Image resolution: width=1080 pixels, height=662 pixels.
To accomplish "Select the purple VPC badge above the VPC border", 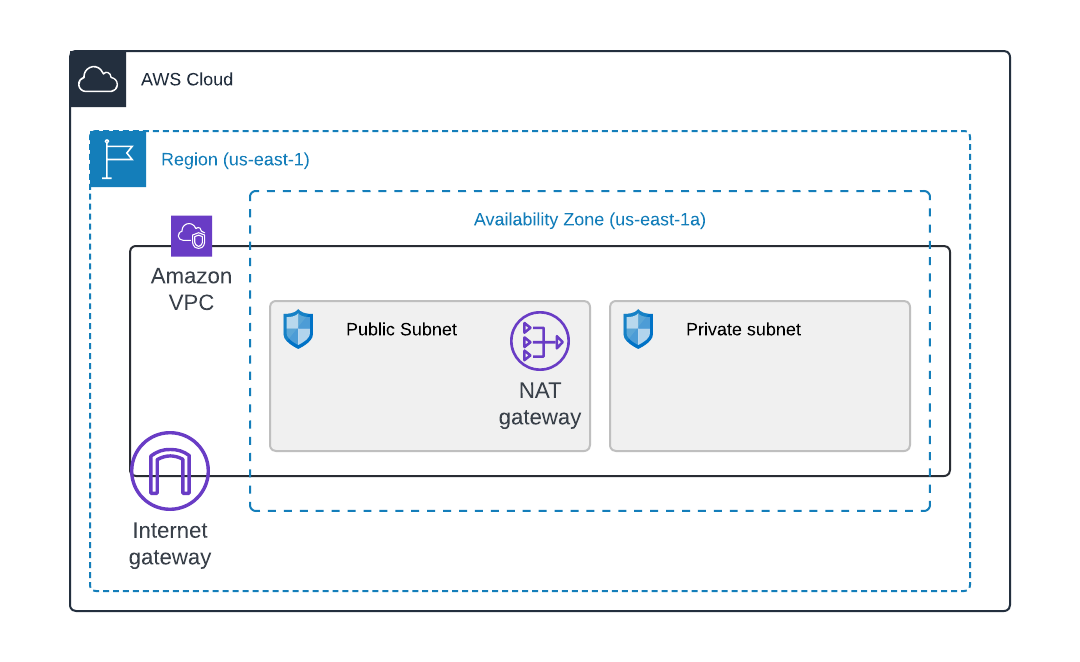I will pyautogui.click(x=191, y=236).
